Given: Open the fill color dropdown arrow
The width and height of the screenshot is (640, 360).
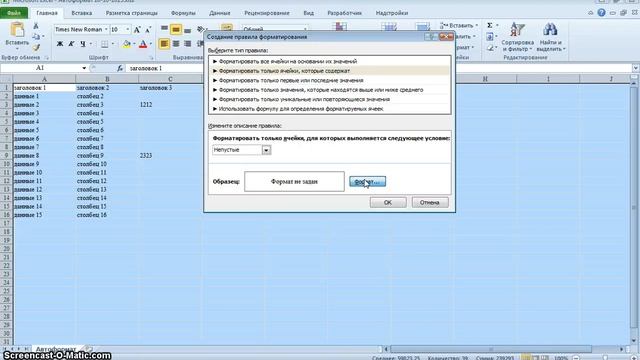Looking at the screenshot, I should tap(133, 44).
